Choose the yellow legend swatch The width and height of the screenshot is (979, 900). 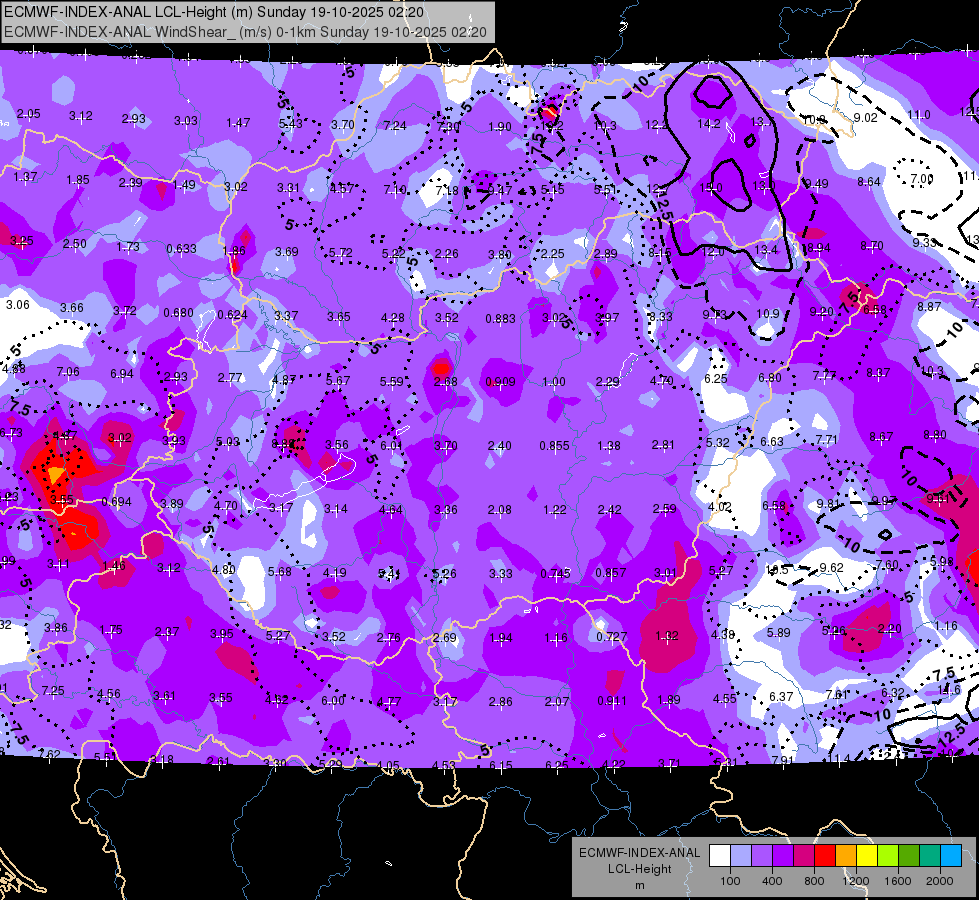tap(867, 856)
